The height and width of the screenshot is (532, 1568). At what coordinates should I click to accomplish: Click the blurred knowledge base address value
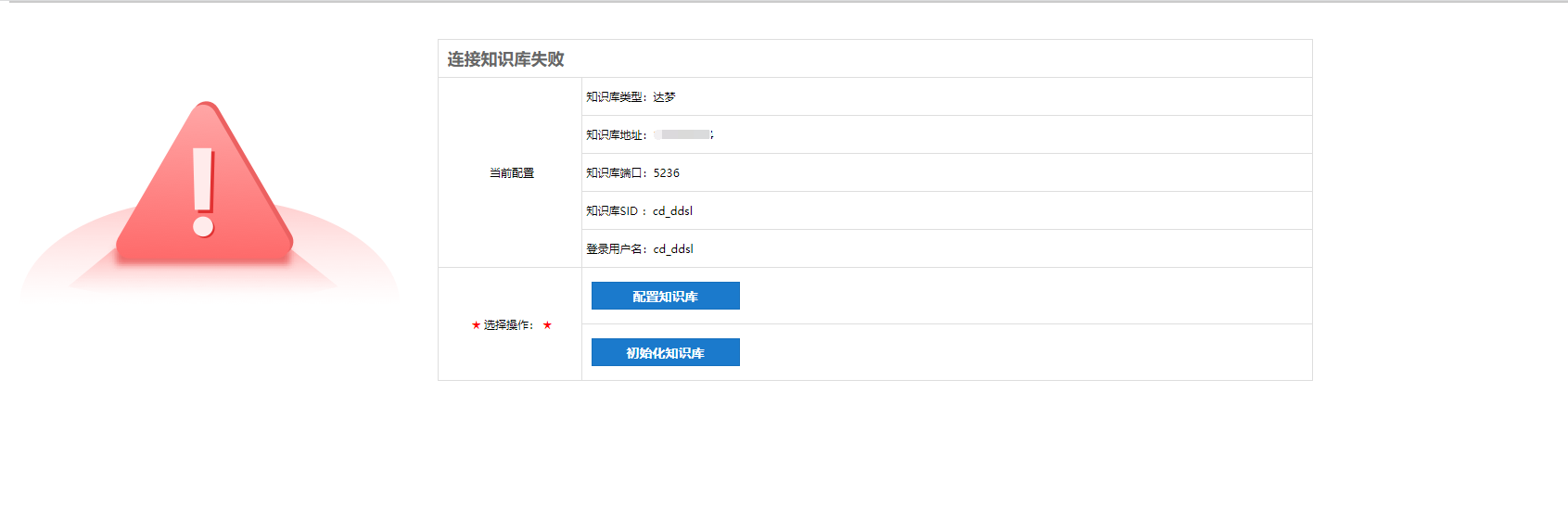point(683,135)
